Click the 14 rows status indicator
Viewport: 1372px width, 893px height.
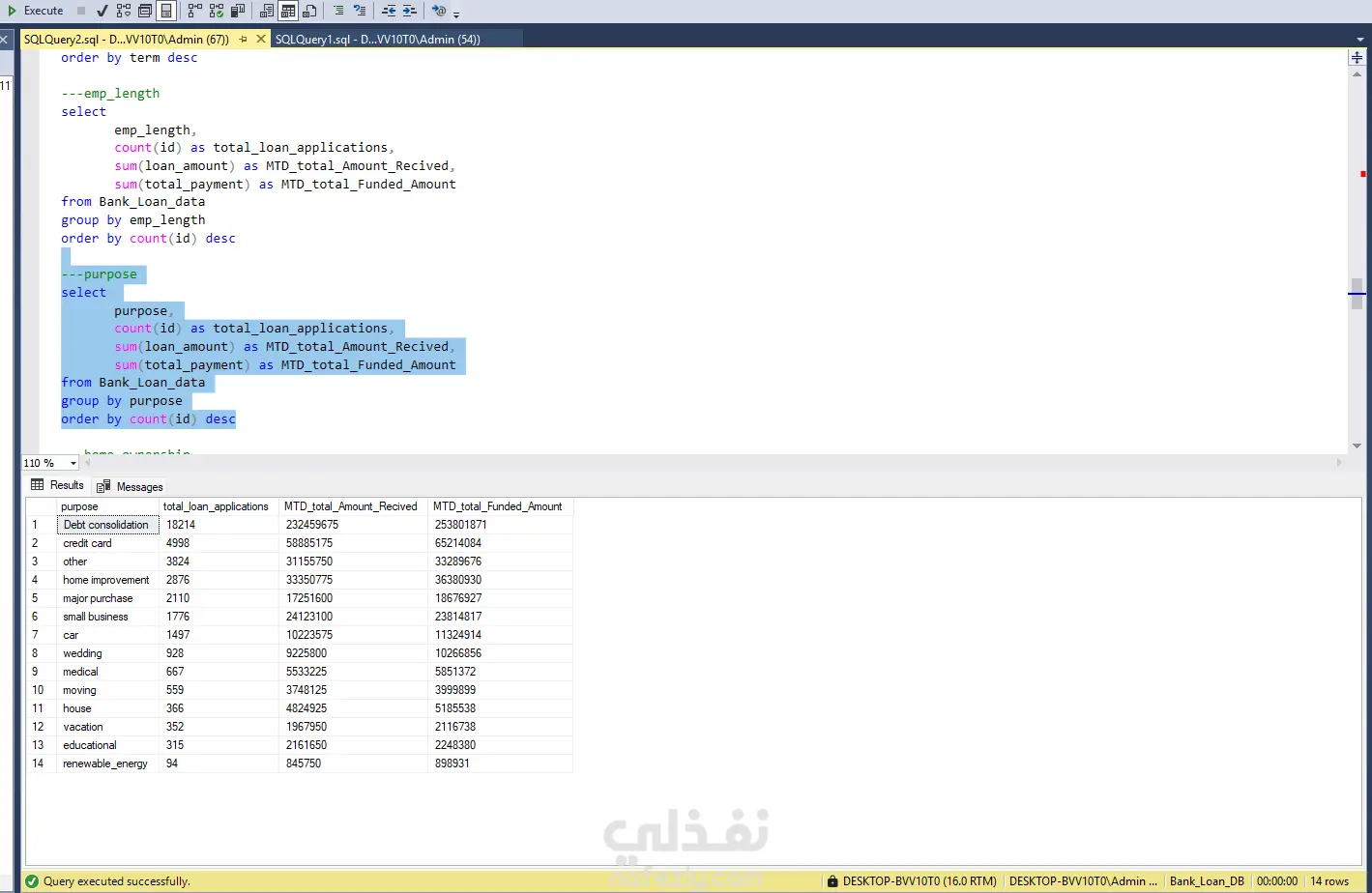point(1329,881)
